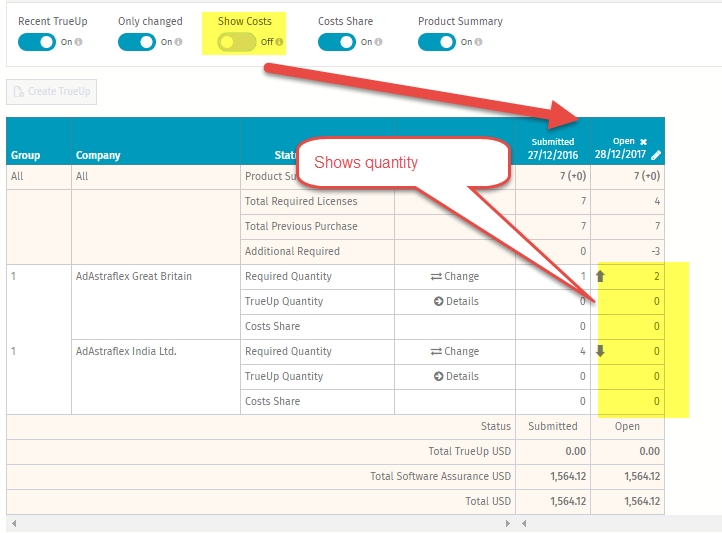Toggle the Product Summary switch
Screen dimensions: 722x533
(437, 42)
